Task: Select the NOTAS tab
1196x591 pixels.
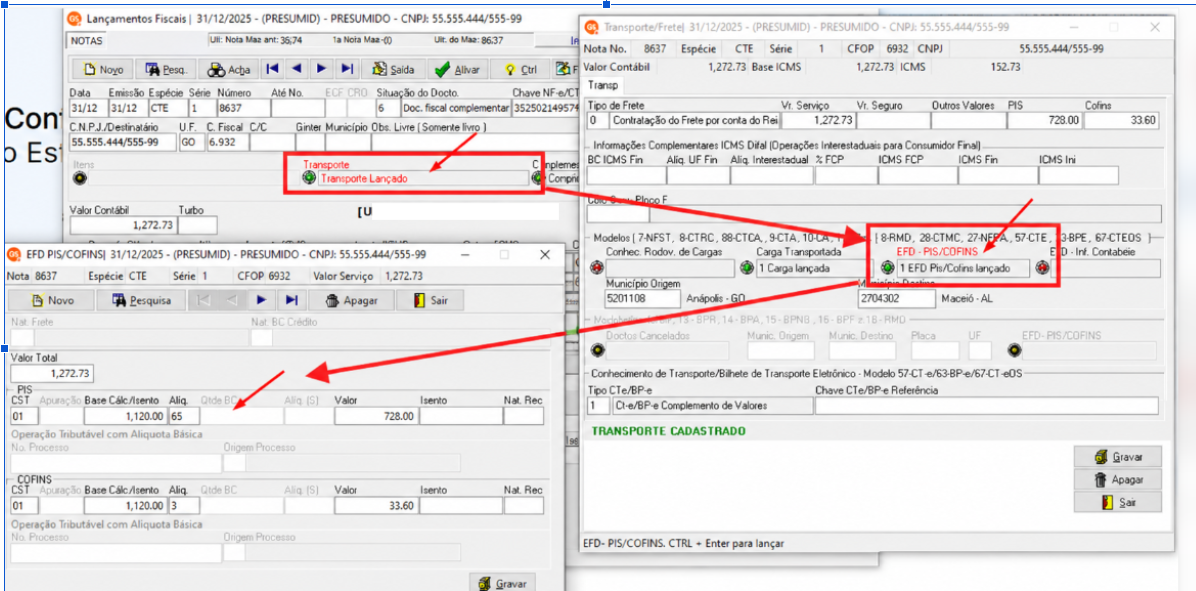Action: [x=86, y=40]
